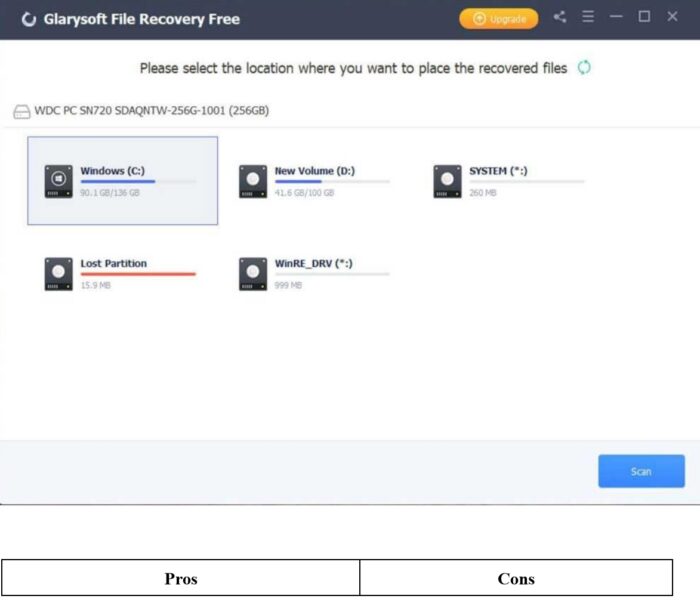Click the blue Scan button
Viewport: 700px width, 602px height.
coord(641,471)
